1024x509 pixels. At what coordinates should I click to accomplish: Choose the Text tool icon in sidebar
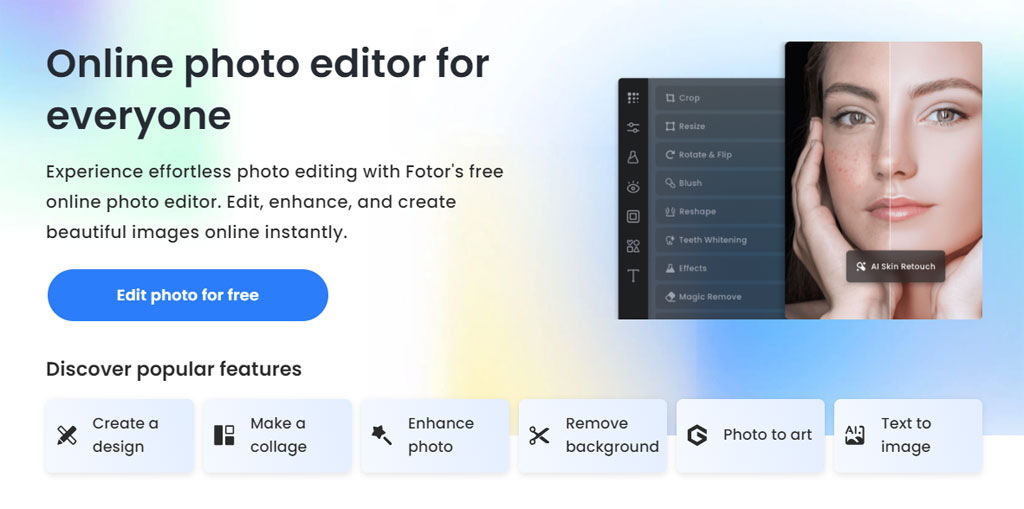(633, 276)
